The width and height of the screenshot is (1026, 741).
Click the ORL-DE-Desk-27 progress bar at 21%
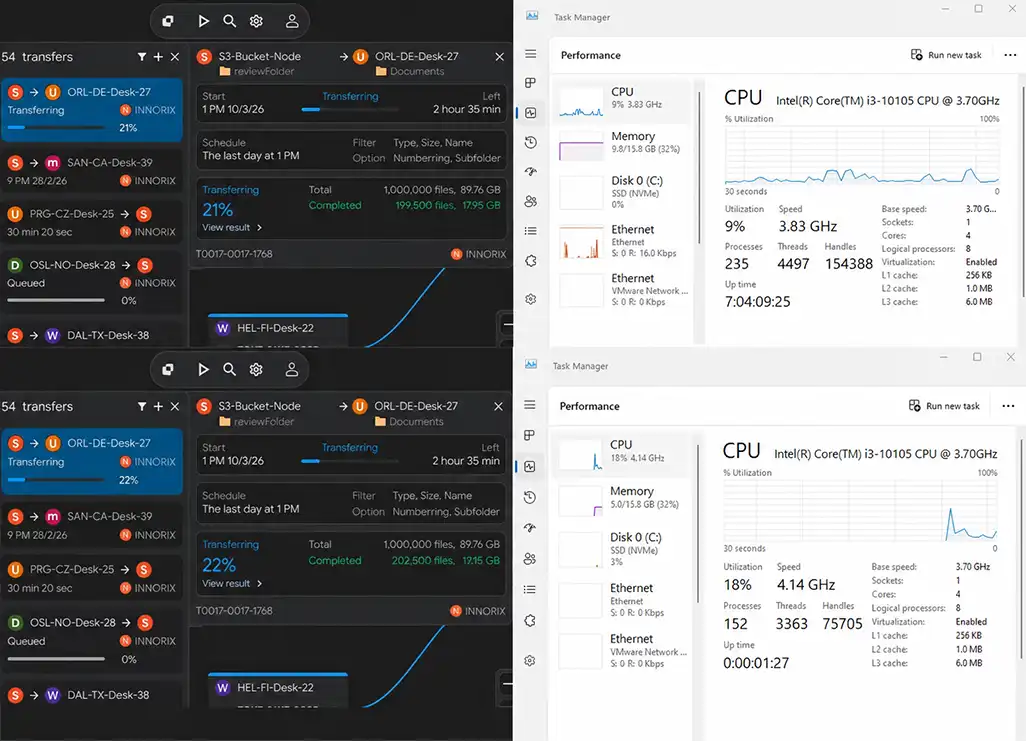pos(56,128)
